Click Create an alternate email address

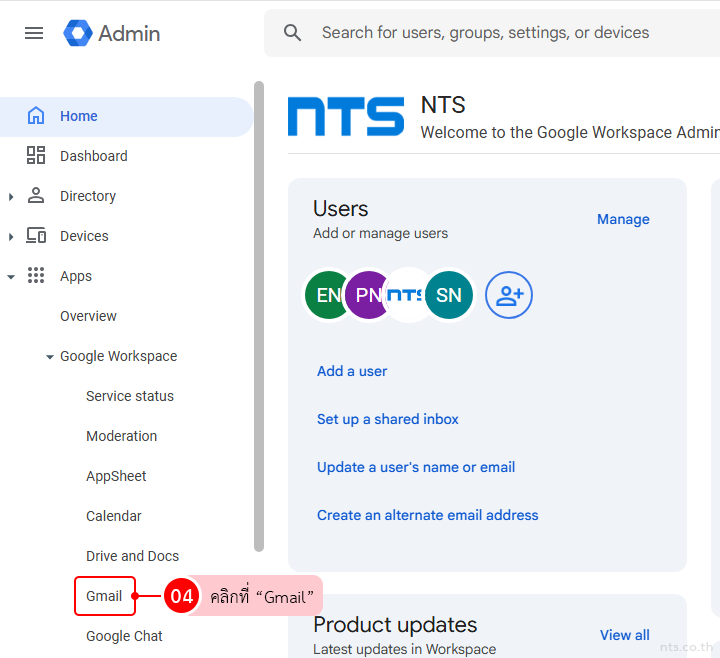(x=428, y=515)
